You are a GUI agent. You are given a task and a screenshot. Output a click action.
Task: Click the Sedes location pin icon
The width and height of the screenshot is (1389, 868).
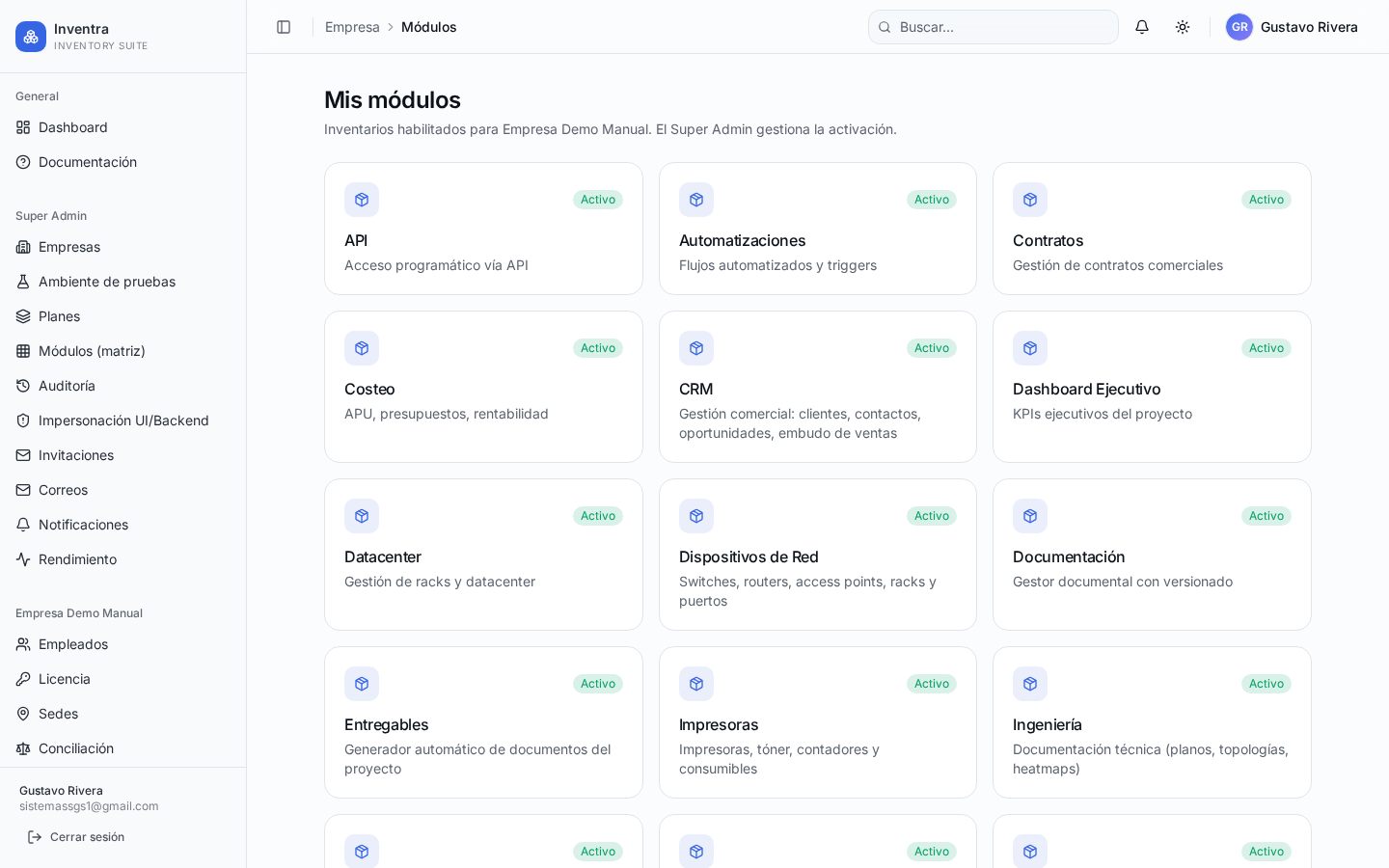click(23, 714)
